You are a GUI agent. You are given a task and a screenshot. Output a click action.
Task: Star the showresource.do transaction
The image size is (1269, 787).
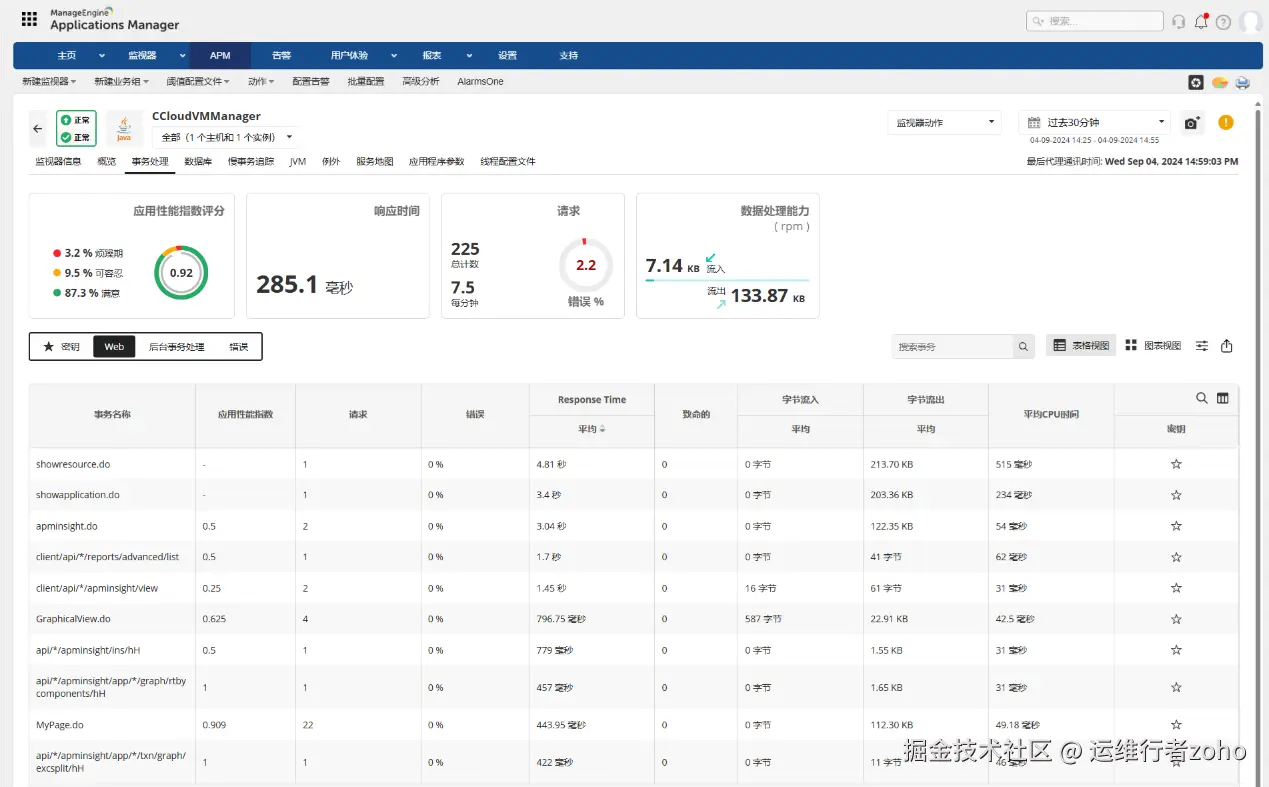pyautogui.click(x=1176, y=464)
